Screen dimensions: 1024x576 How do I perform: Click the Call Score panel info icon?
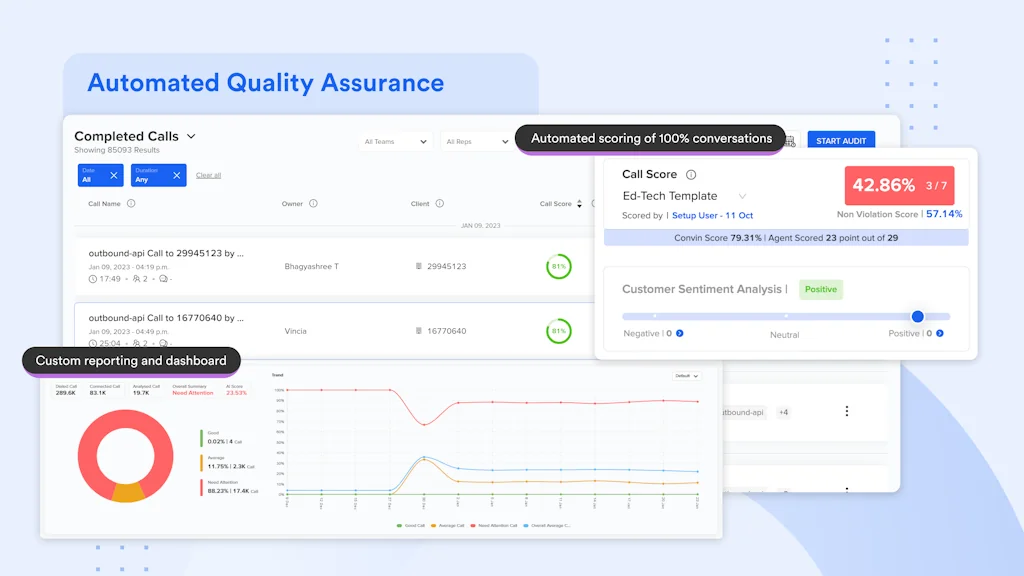click(691, 175)
